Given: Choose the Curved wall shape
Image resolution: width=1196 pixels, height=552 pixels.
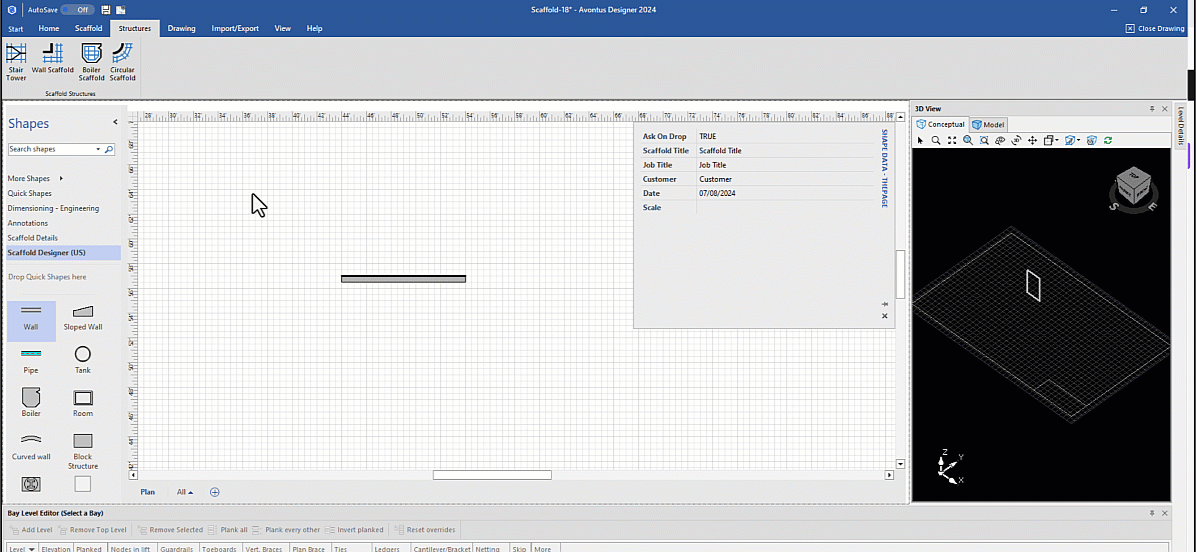Looking at the screenshot, I should coord(31,445).
